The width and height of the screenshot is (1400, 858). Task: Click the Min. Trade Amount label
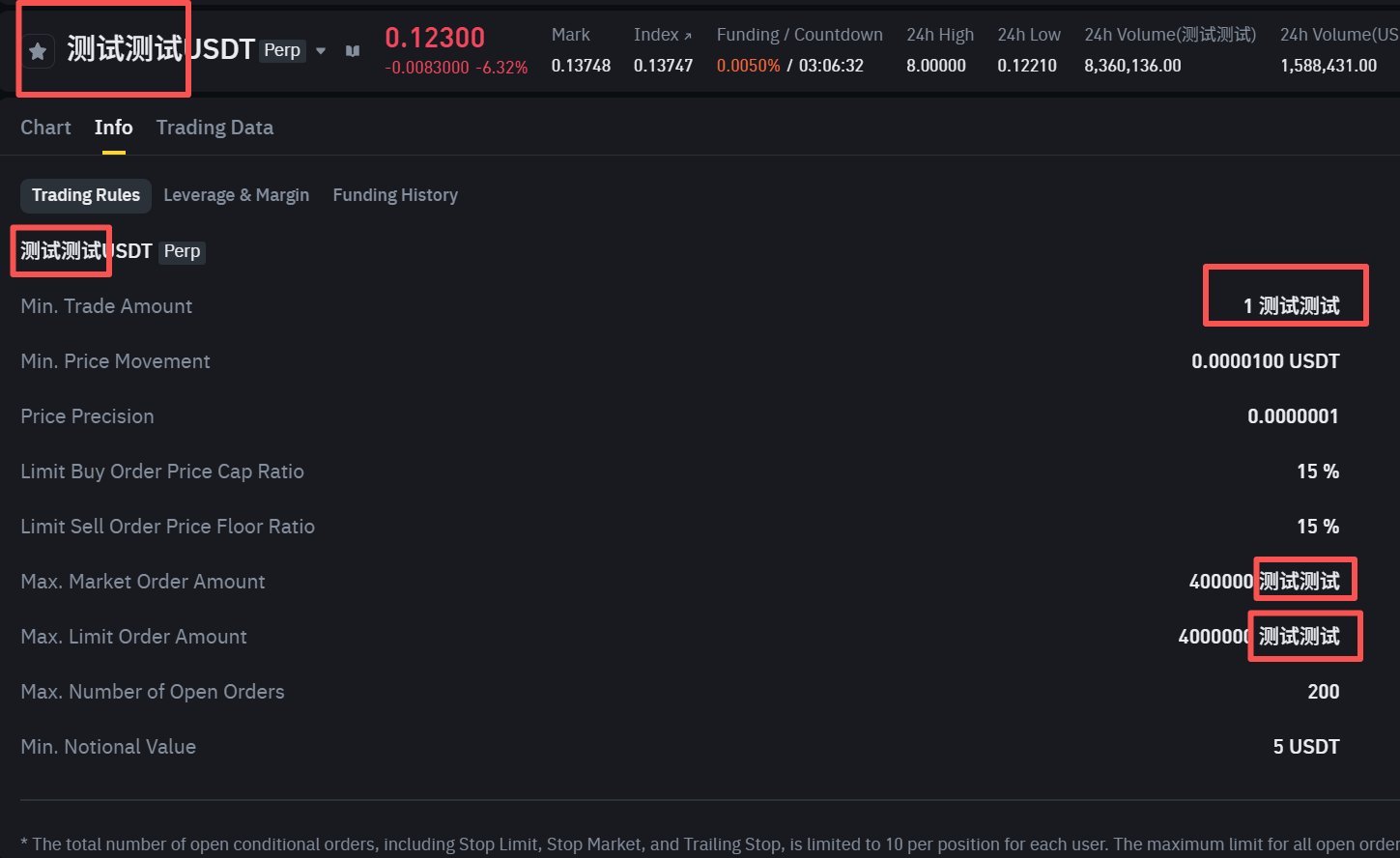(x=106, y=306)
